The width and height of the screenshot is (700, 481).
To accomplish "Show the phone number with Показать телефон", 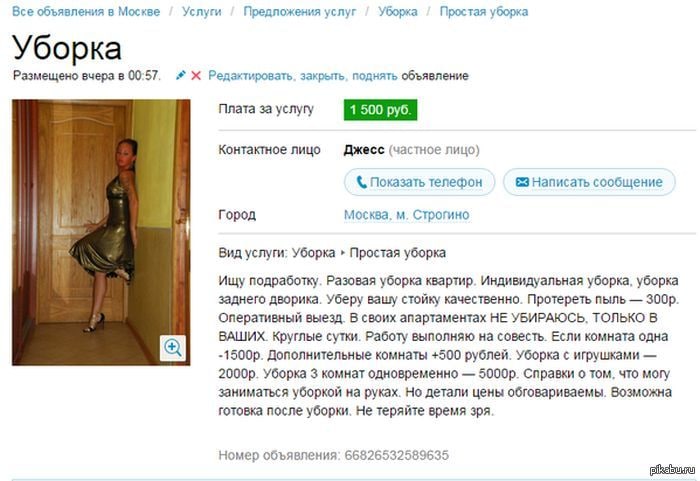I will [419, 182].
